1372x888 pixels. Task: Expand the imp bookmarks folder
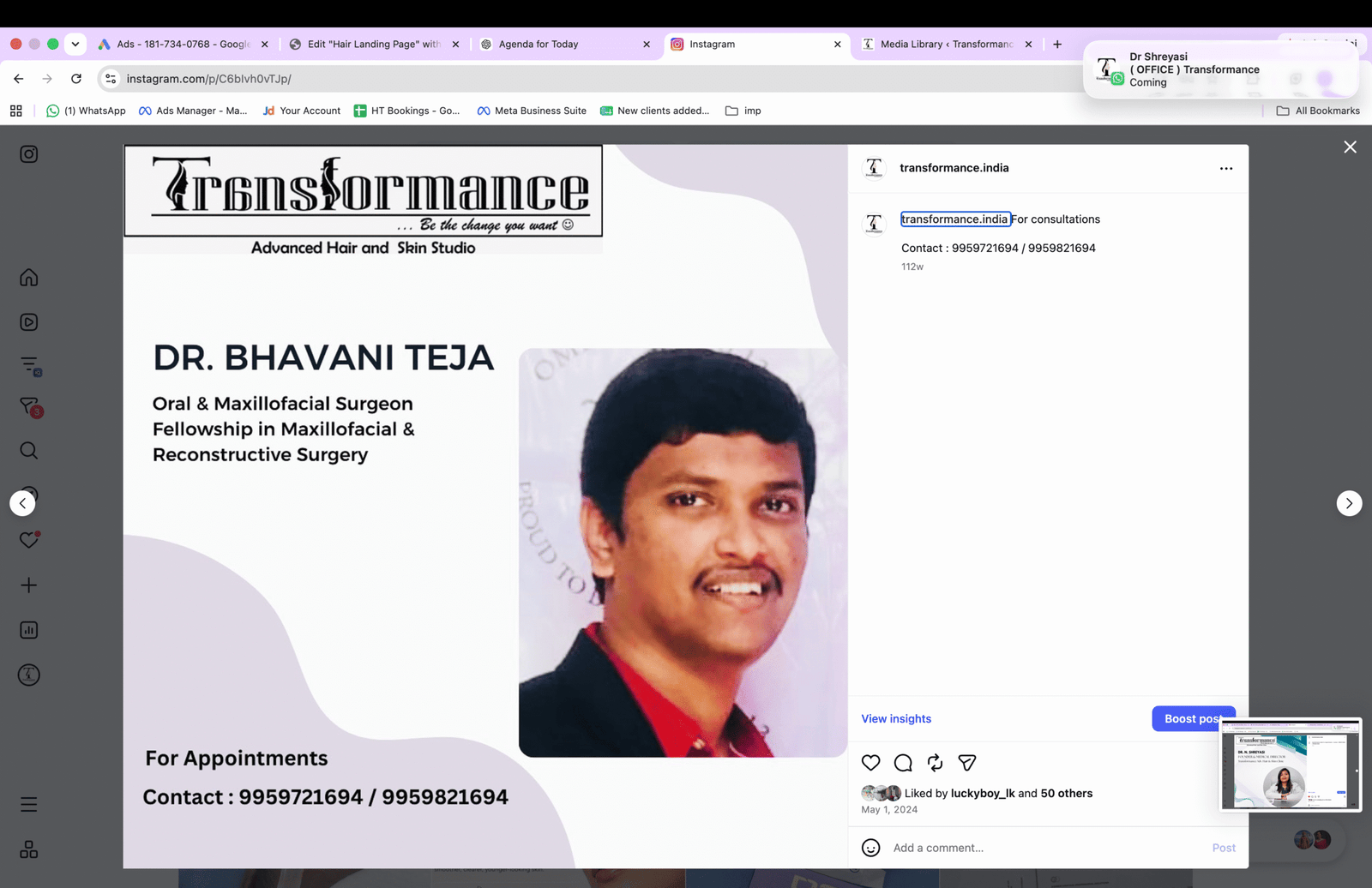743,111
